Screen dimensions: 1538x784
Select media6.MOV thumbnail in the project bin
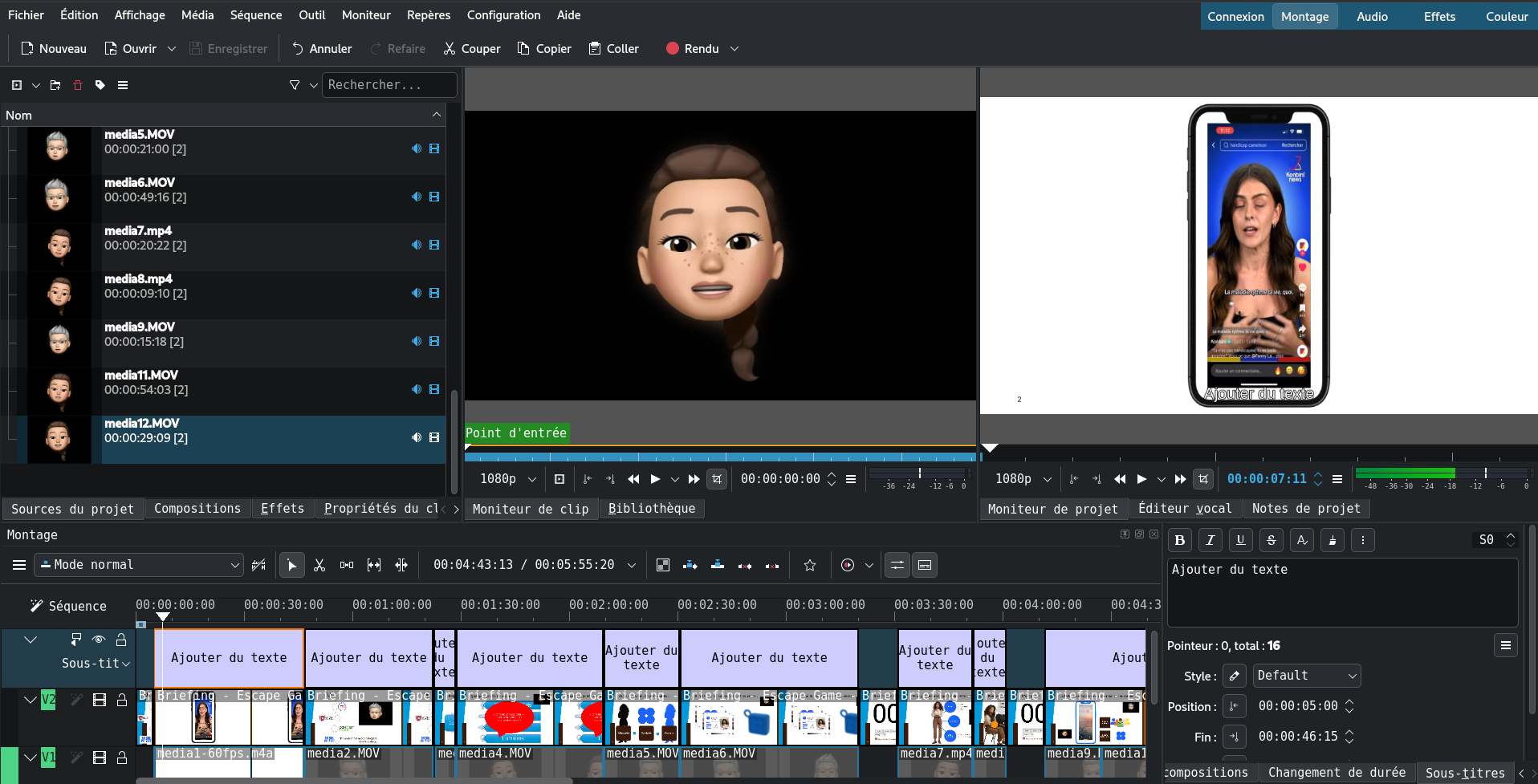(x=57, y=195)
